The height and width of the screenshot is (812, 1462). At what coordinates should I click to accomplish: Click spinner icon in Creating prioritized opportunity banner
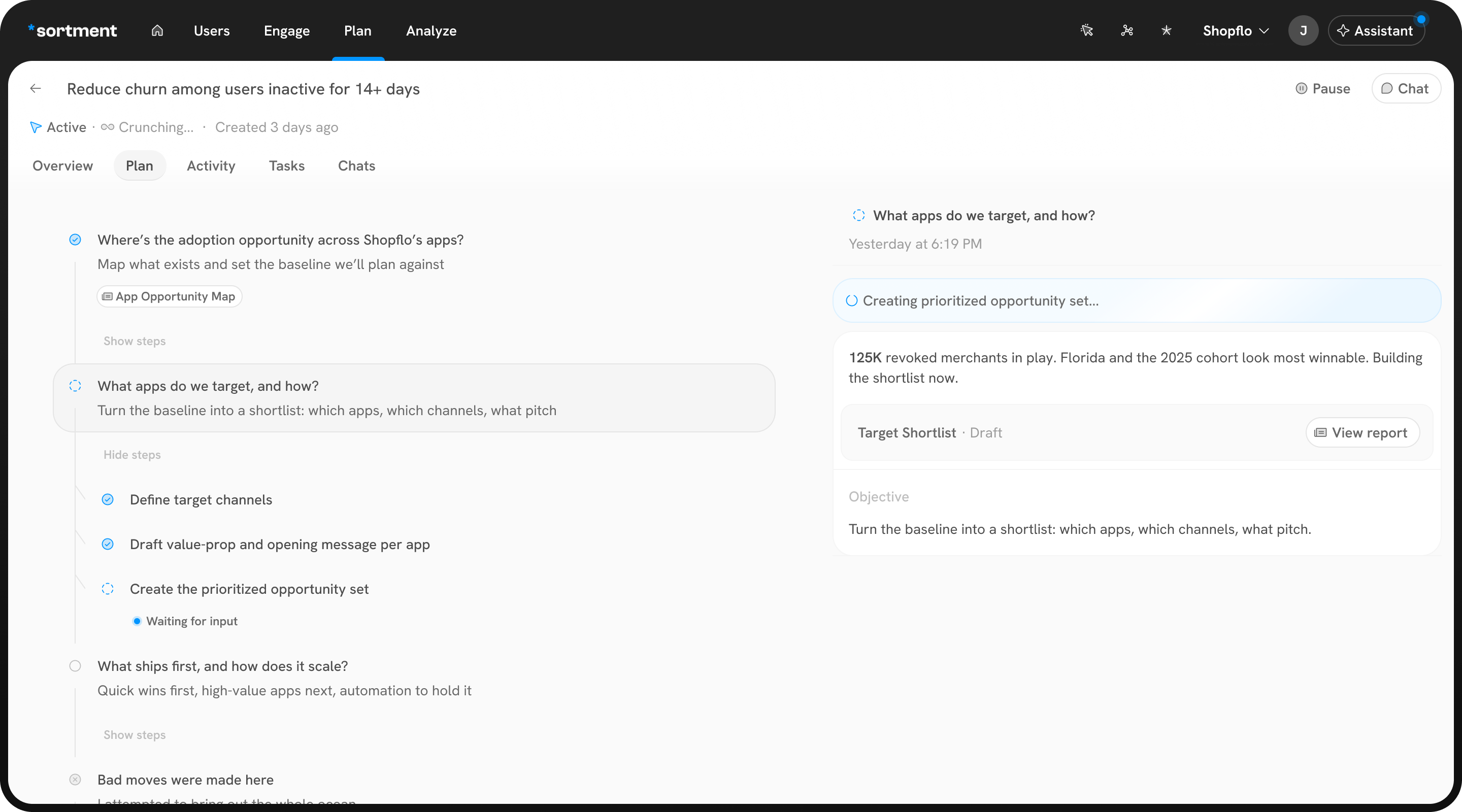(x=851, y=301)
